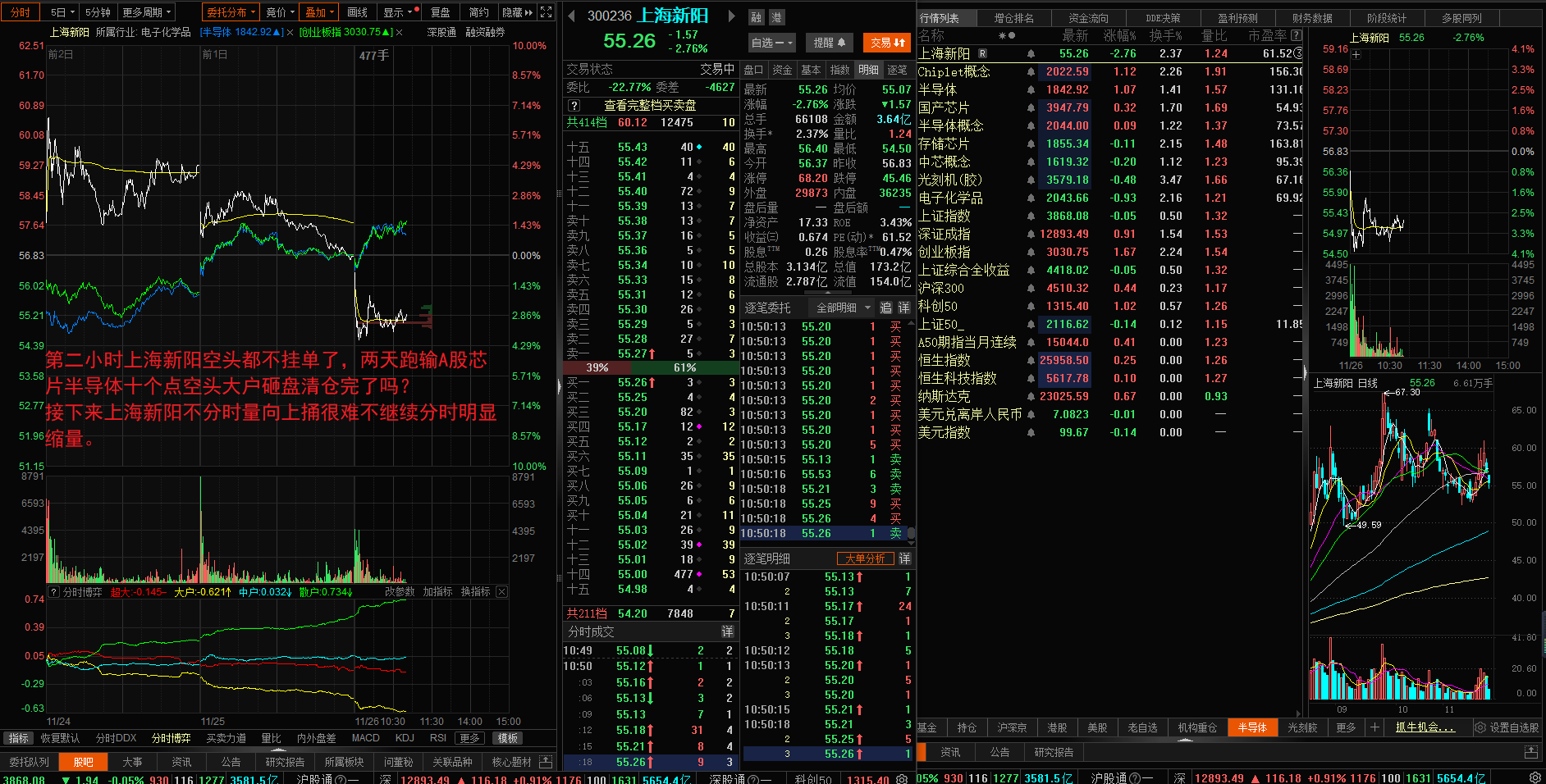Viewport: 1546px width, 784px height.
Task: Sort watchlist by 涨幅% column header
Action: click(x=1119, y=35)
